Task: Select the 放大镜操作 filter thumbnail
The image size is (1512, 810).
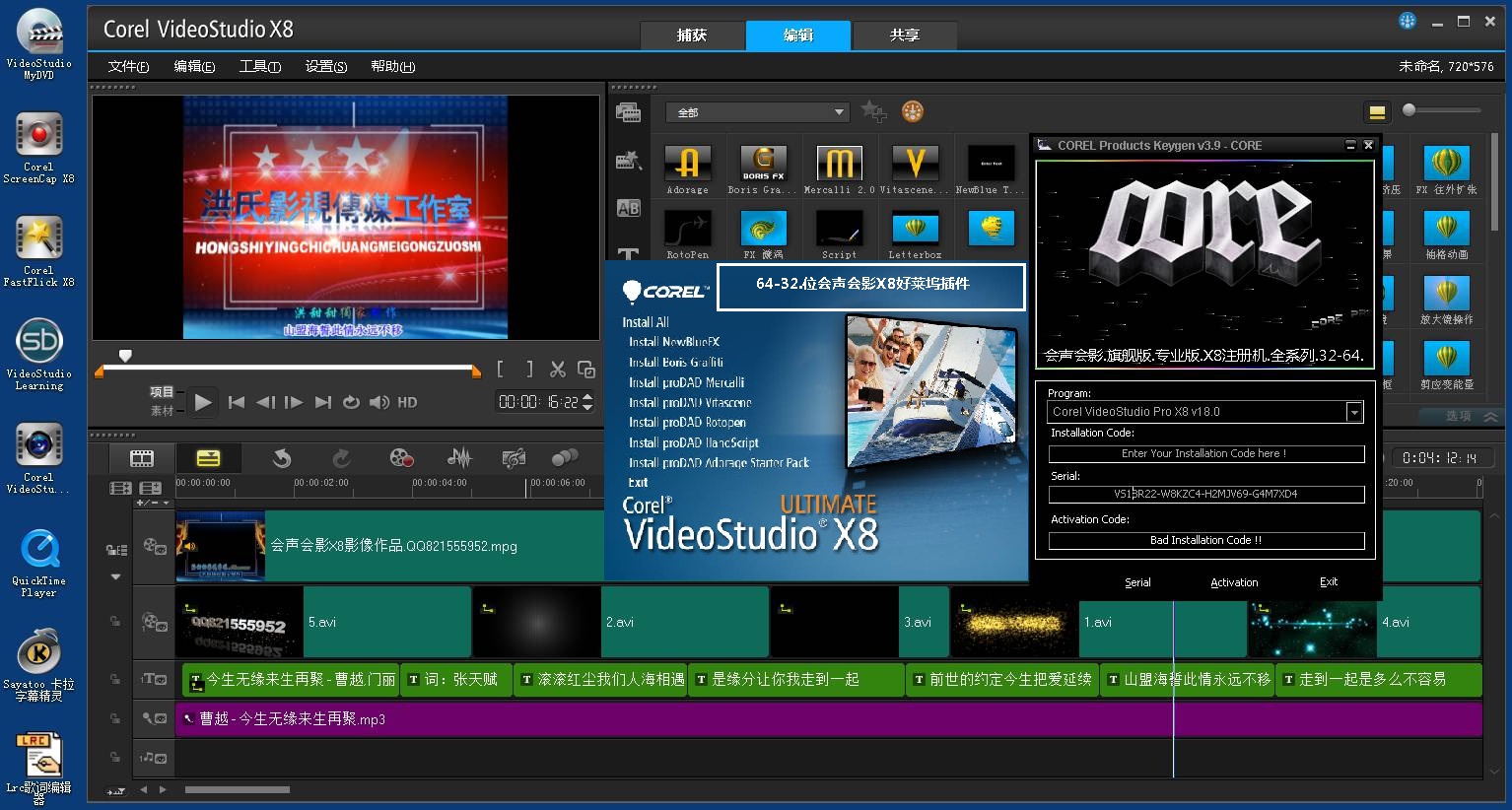Action: pos(1446,293)
